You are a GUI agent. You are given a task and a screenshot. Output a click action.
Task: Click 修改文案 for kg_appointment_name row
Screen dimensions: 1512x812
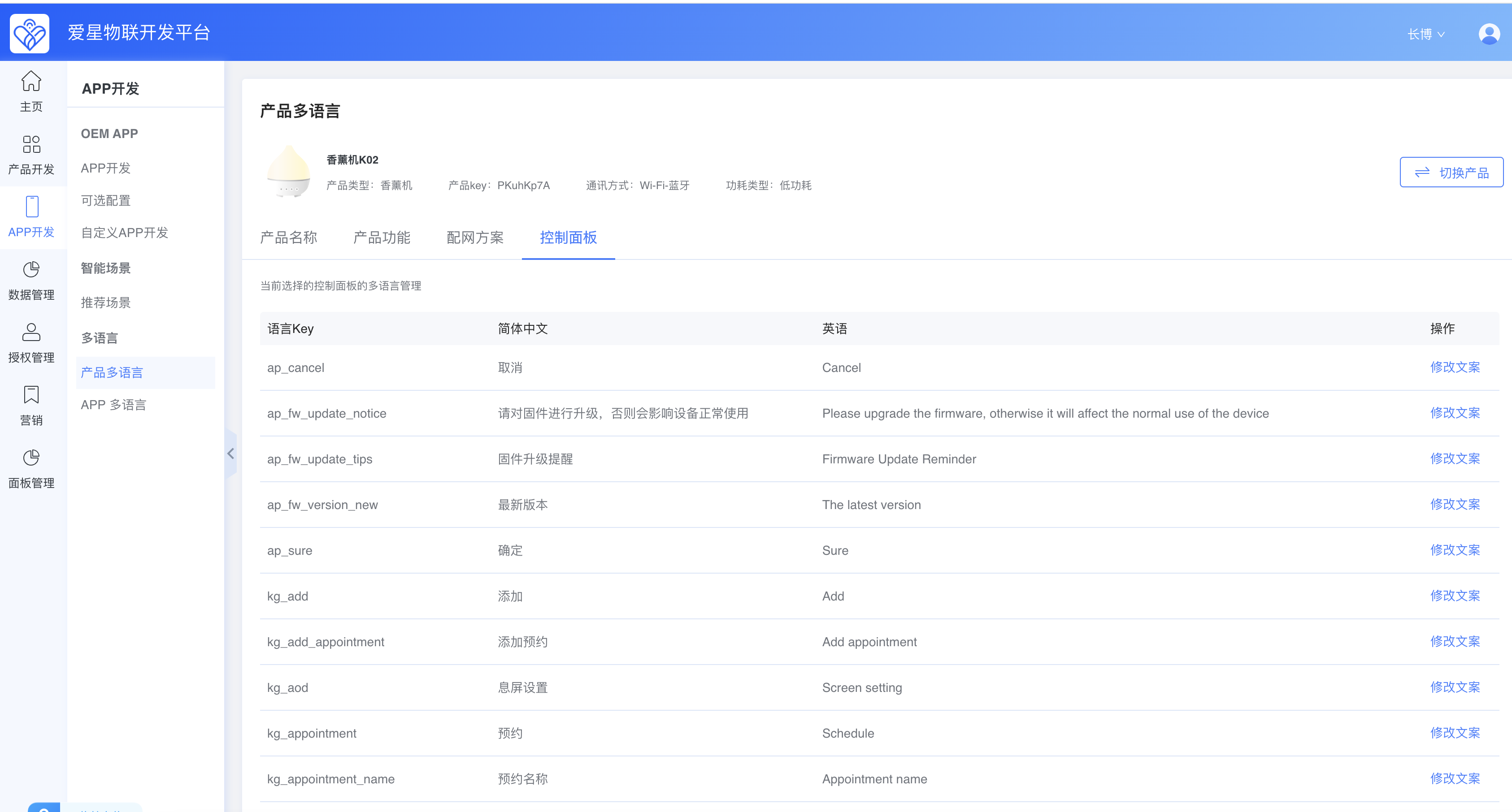1455,779
